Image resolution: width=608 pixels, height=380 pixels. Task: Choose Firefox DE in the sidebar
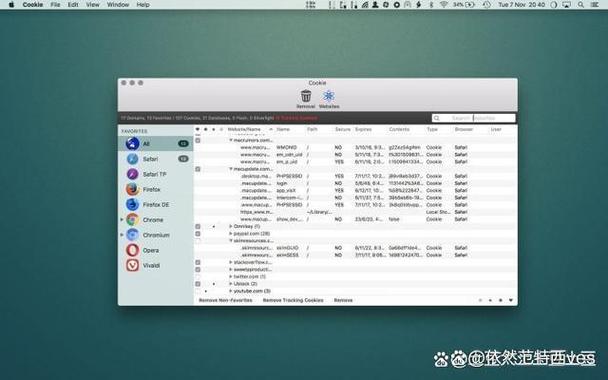[x=155, y=204]
